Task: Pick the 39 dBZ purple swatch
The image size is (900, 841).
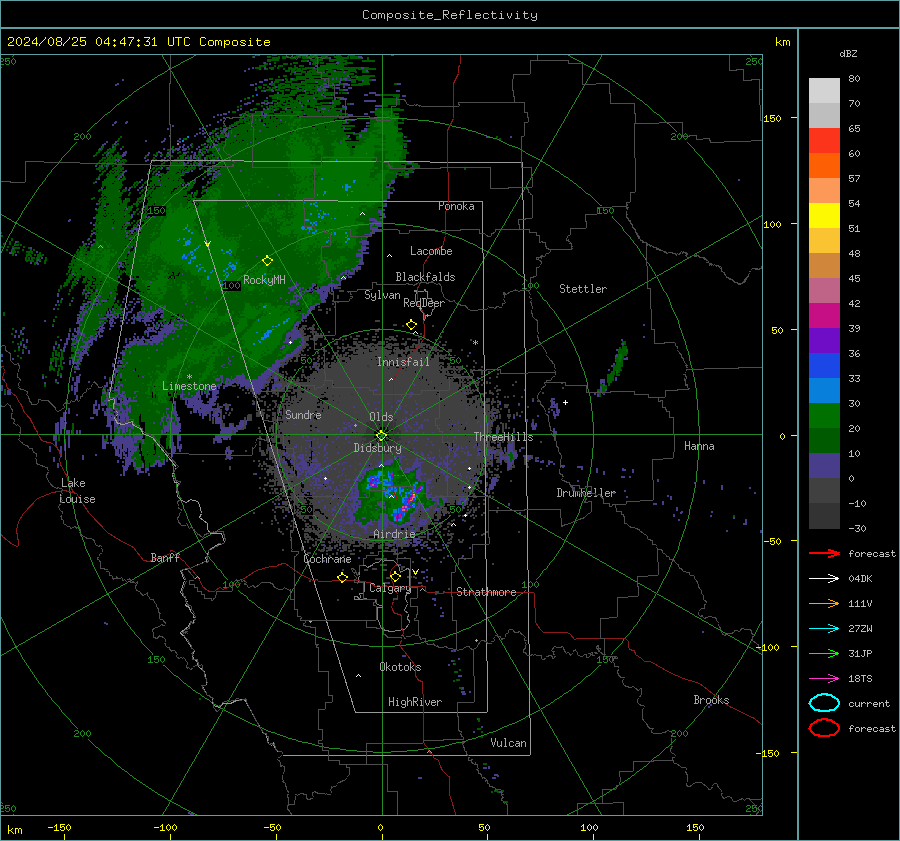Action: [x=824, y=340]
